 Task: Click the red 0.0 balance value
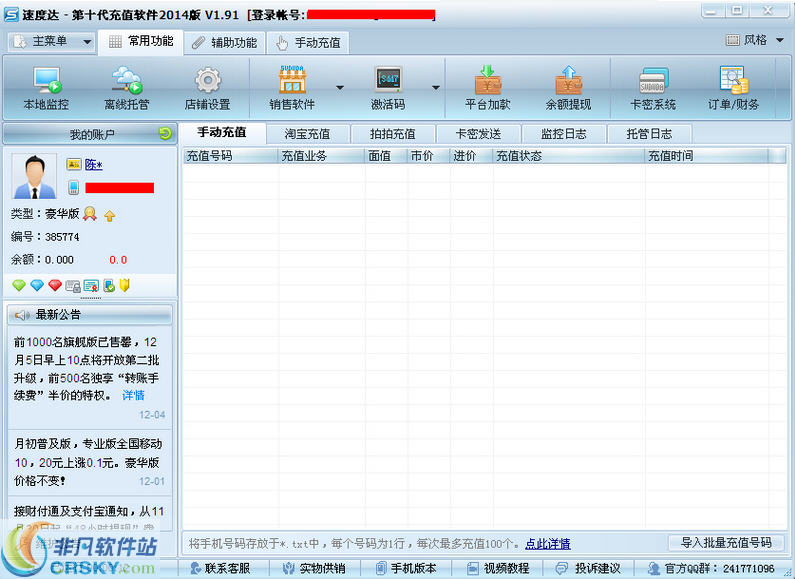click(118, 260)
